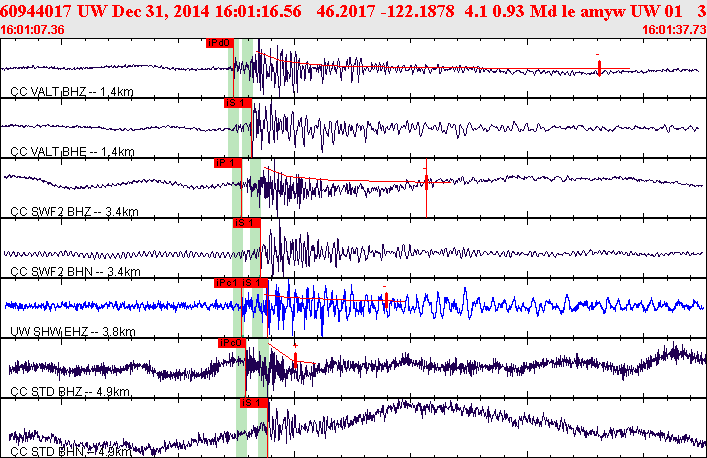Click the origin time 16:01:16.56 in header
Image resolution: width=707 pixels, height=458 pixels.
click(258, 11)
